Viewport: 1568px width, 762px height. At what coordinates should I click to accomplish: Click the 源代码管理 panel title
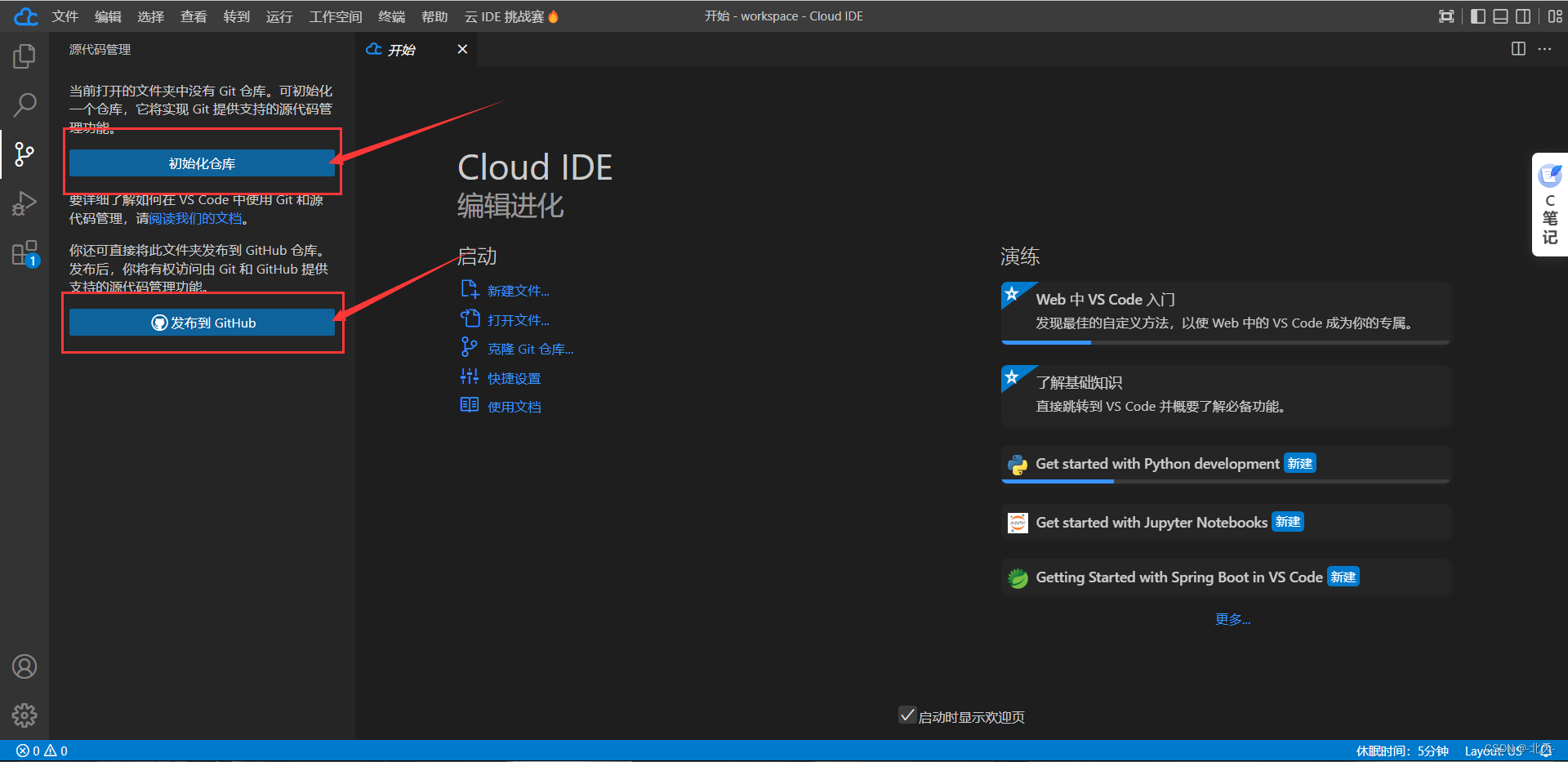pos(100,50)
